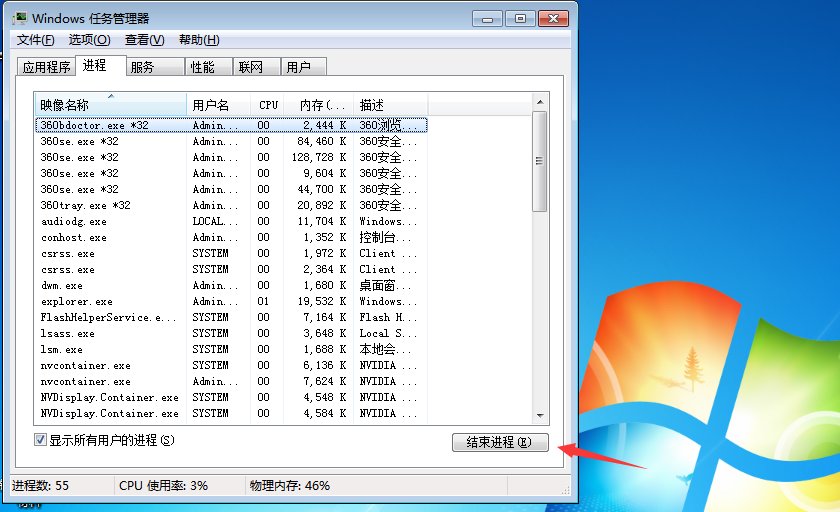This screenshot has height=512, width=840.
Task: Sort by CPU column header
Action: point(267,104)
